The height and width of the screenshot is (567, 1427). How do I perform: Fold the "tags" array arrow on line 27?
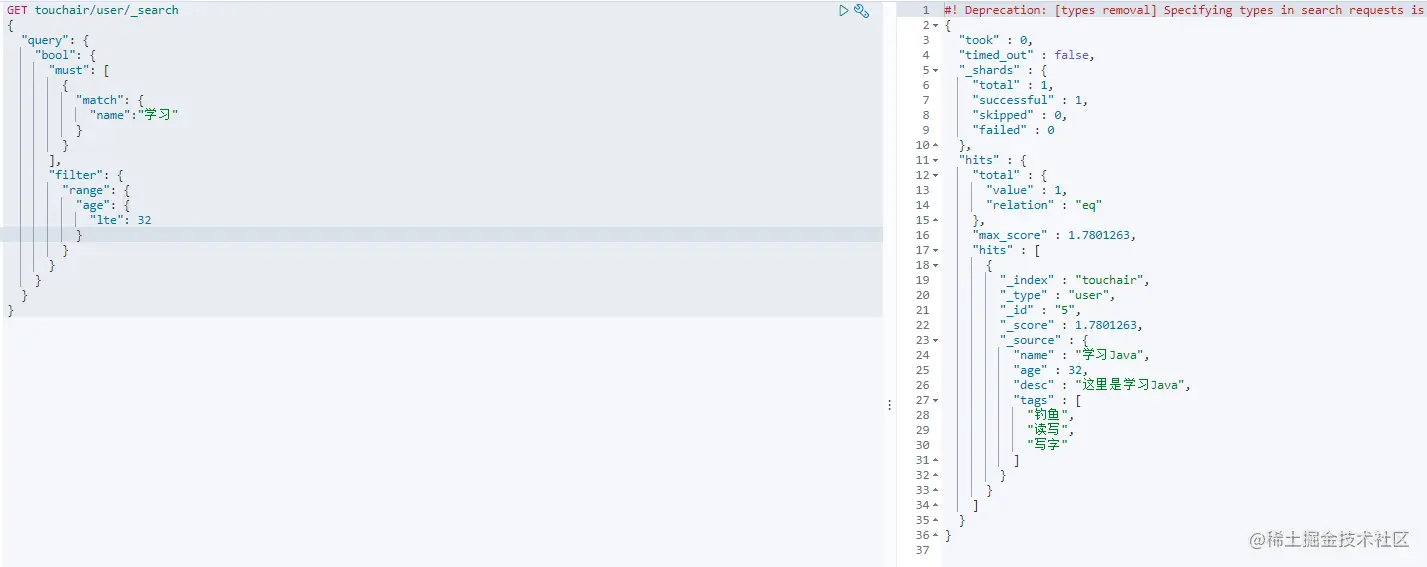[936, 400]
